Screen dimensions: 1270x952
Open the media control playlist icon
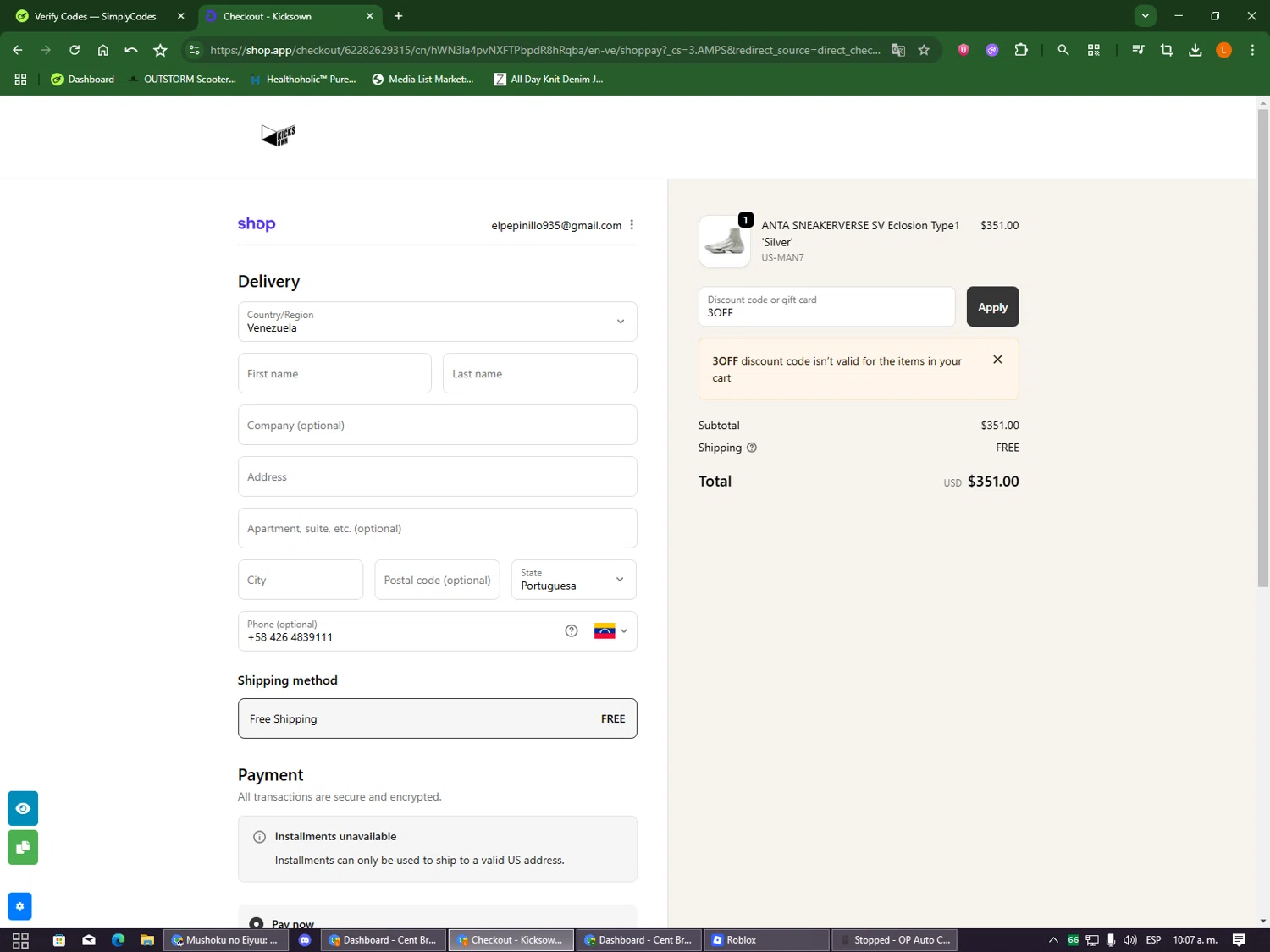[1138, 50]
